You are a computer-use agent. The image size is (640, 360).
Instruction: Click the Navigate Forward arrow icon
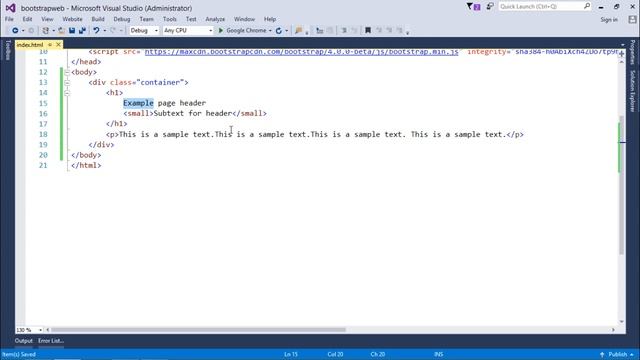click(31, 31)
